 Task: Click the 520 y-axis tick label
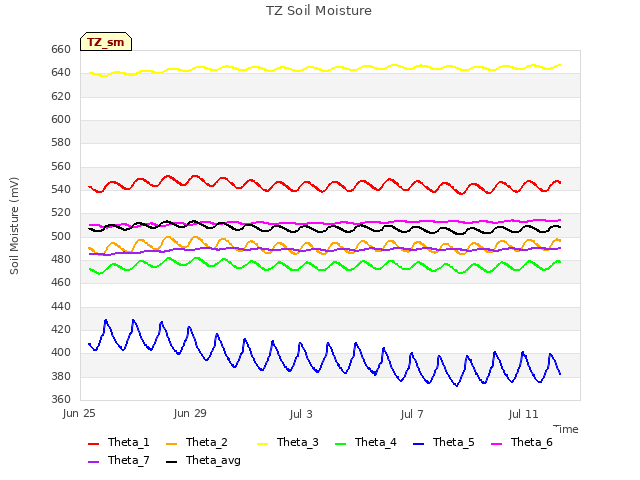coord(61,213)
